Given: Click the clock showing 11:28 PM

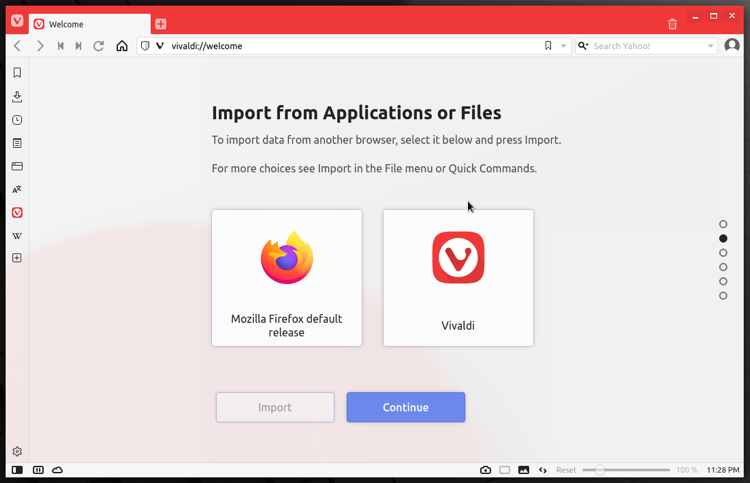Looking at the screenshot, I should [x=723, y=470].
